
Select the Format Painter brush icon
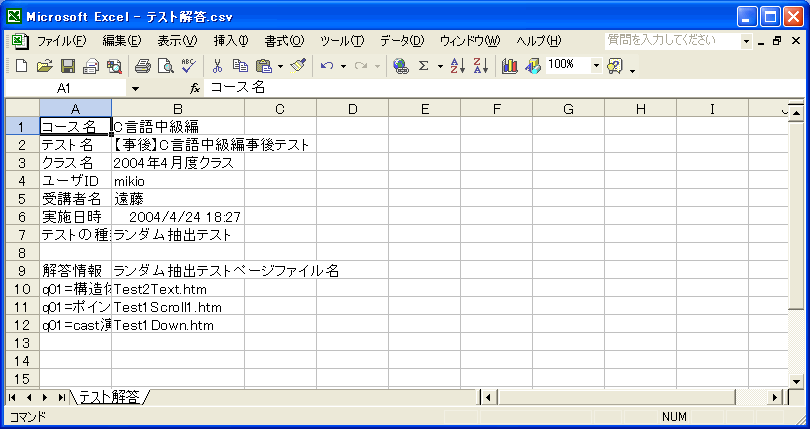point(298,66)
